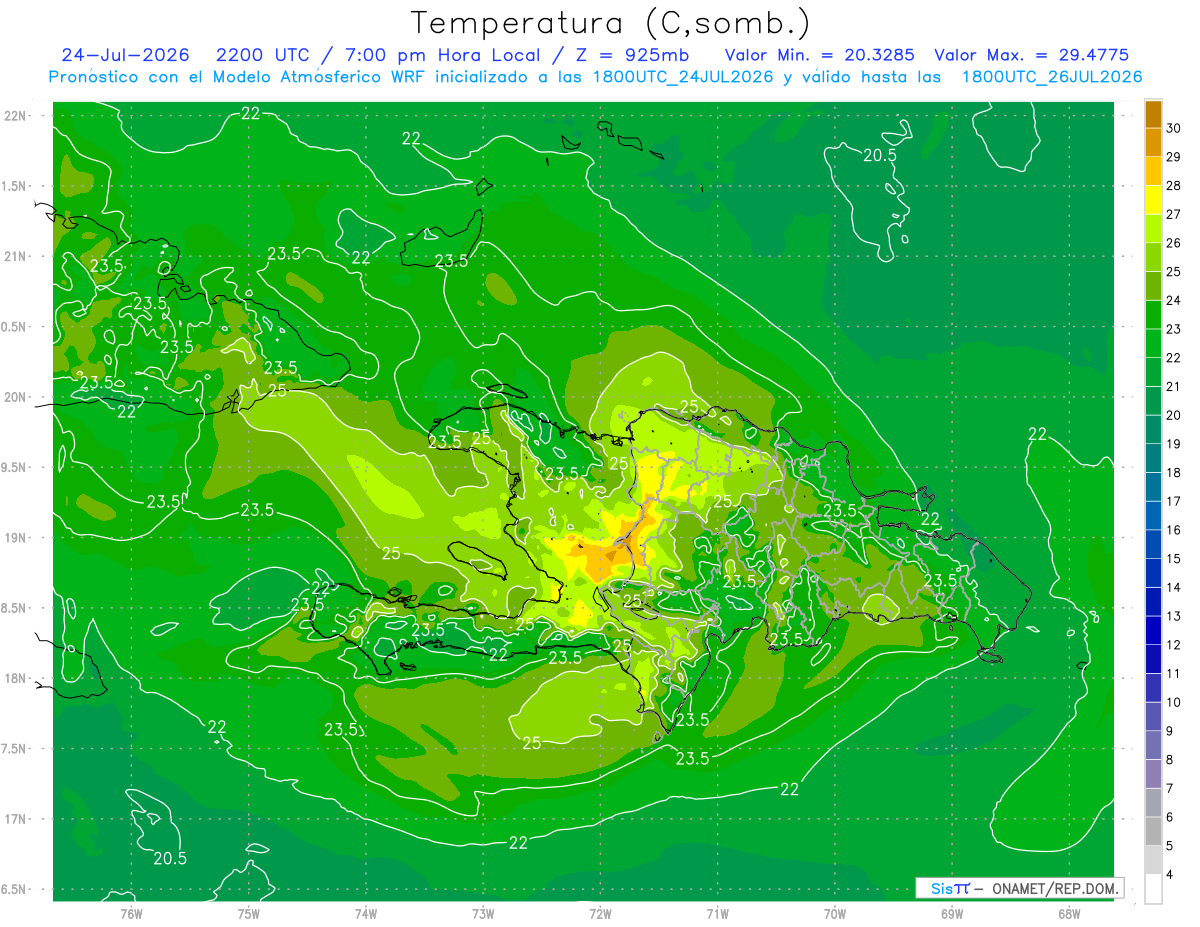Pick legend color band between 26 and 27
Viewport: 1200px width, 927px height.
click(x=1153, y=229)
